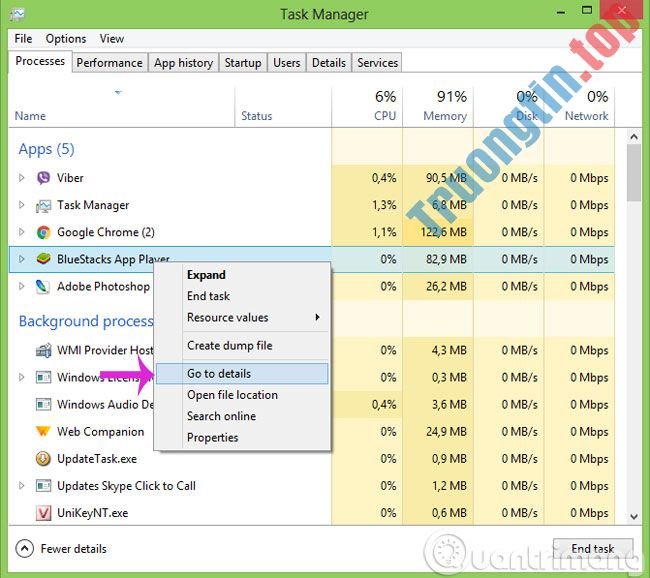This screenshot has height=578, width=650.
Task: Expand the Viber process group
Action: pyautogui.click(x=22, y=178)
